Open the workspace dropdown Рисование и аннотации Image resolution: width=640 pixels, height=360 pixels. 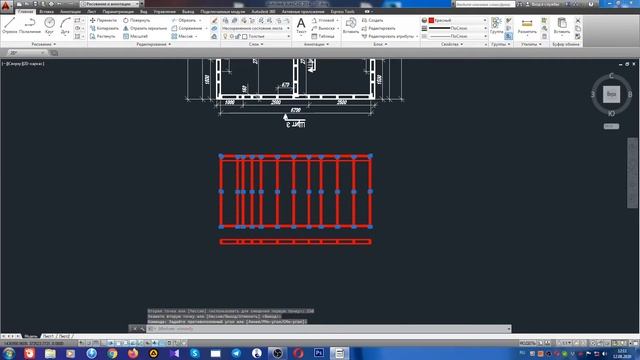tap(110, 4)
